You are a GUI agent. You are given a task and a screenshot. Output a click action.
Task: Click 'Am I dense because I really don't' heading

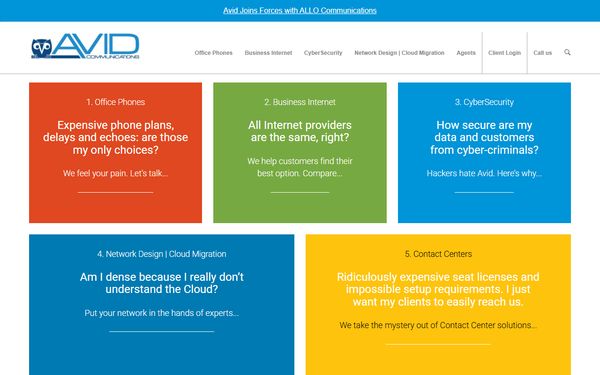coord(161,283)
